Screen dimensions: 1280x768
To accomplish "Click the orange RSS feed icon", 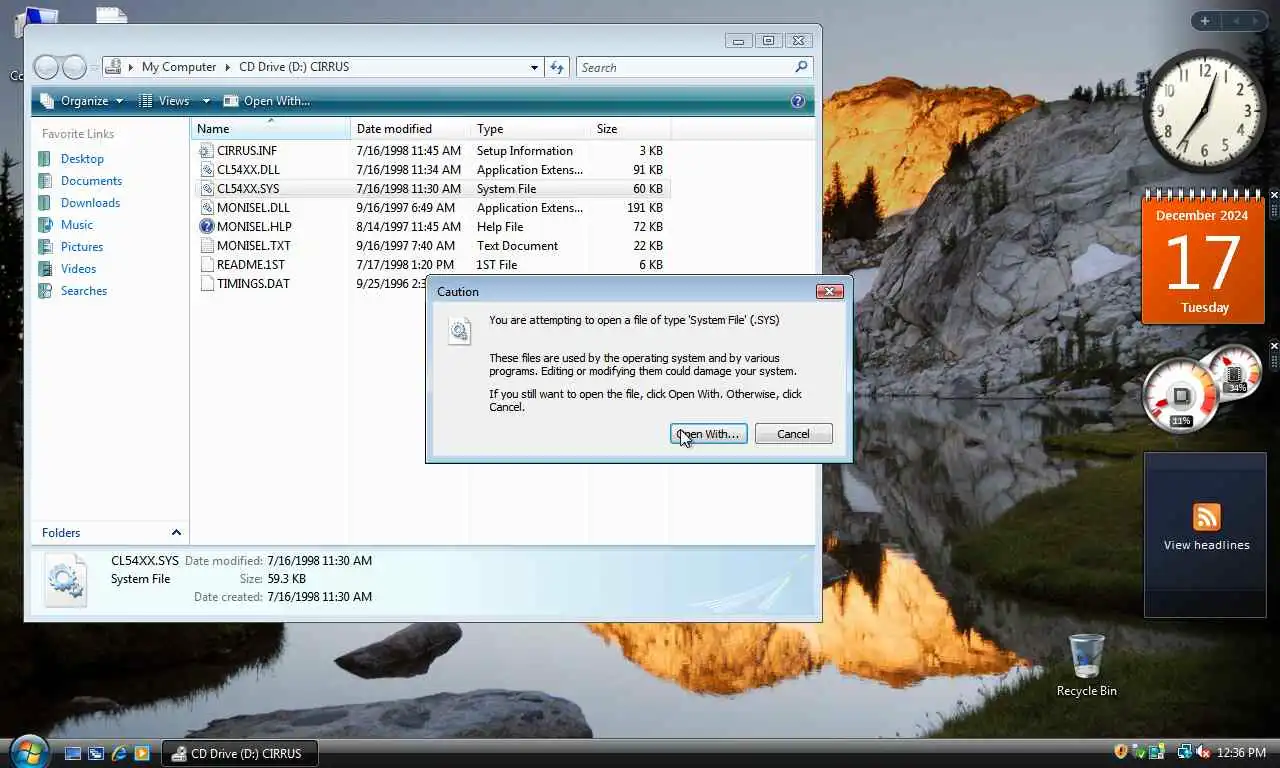I will [1206, 517].
